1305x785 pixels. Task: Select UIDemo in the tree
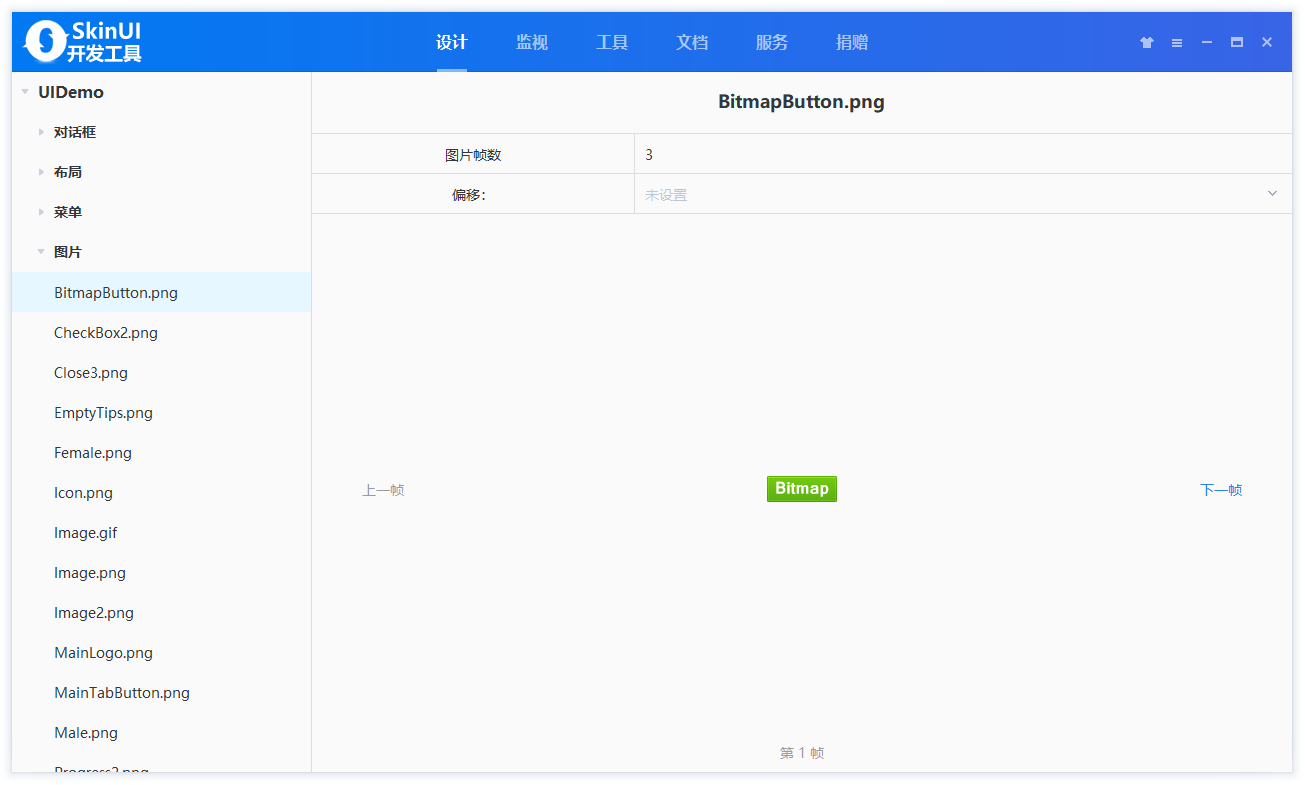(x=71, y=92)
